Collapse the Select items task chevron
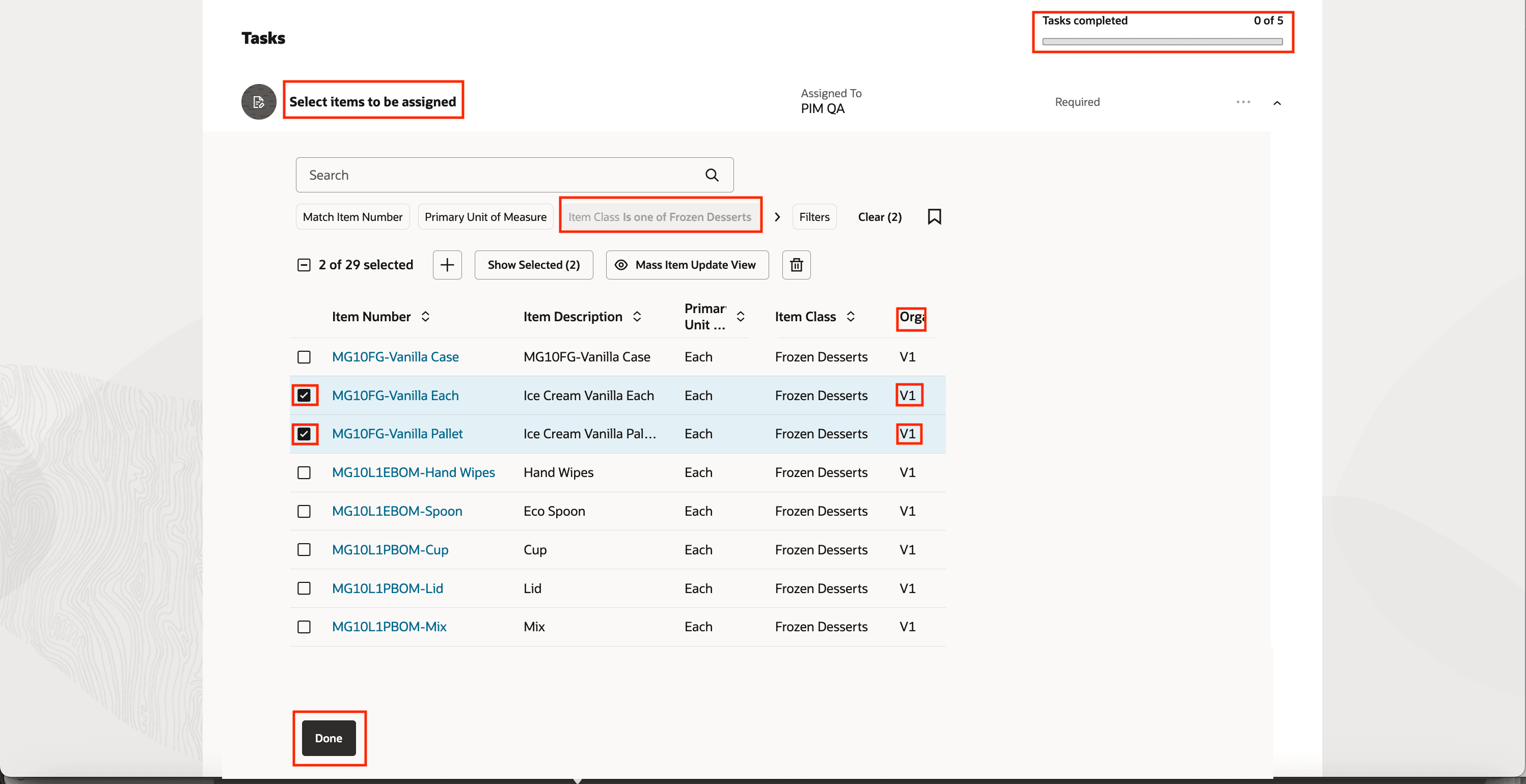 point(1276,103)
